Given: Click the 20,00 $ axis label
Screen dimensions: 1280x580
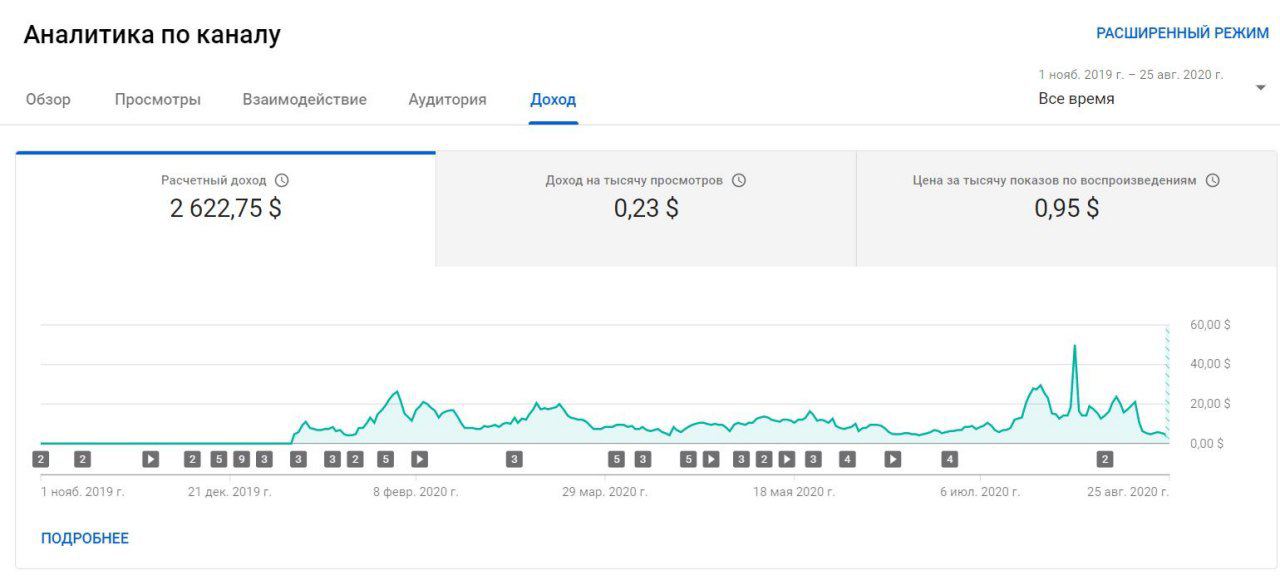Looking at the screenshot, I should point(1210,404).
